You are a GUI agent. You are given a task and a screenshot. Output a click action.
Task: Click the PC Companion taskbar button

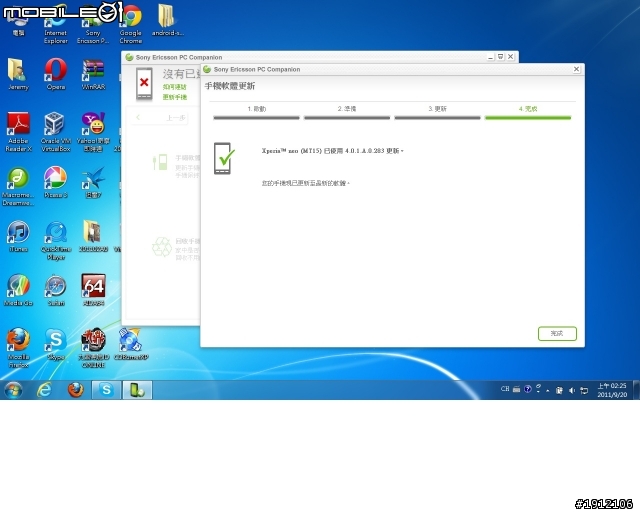click(x=137, y=390)
